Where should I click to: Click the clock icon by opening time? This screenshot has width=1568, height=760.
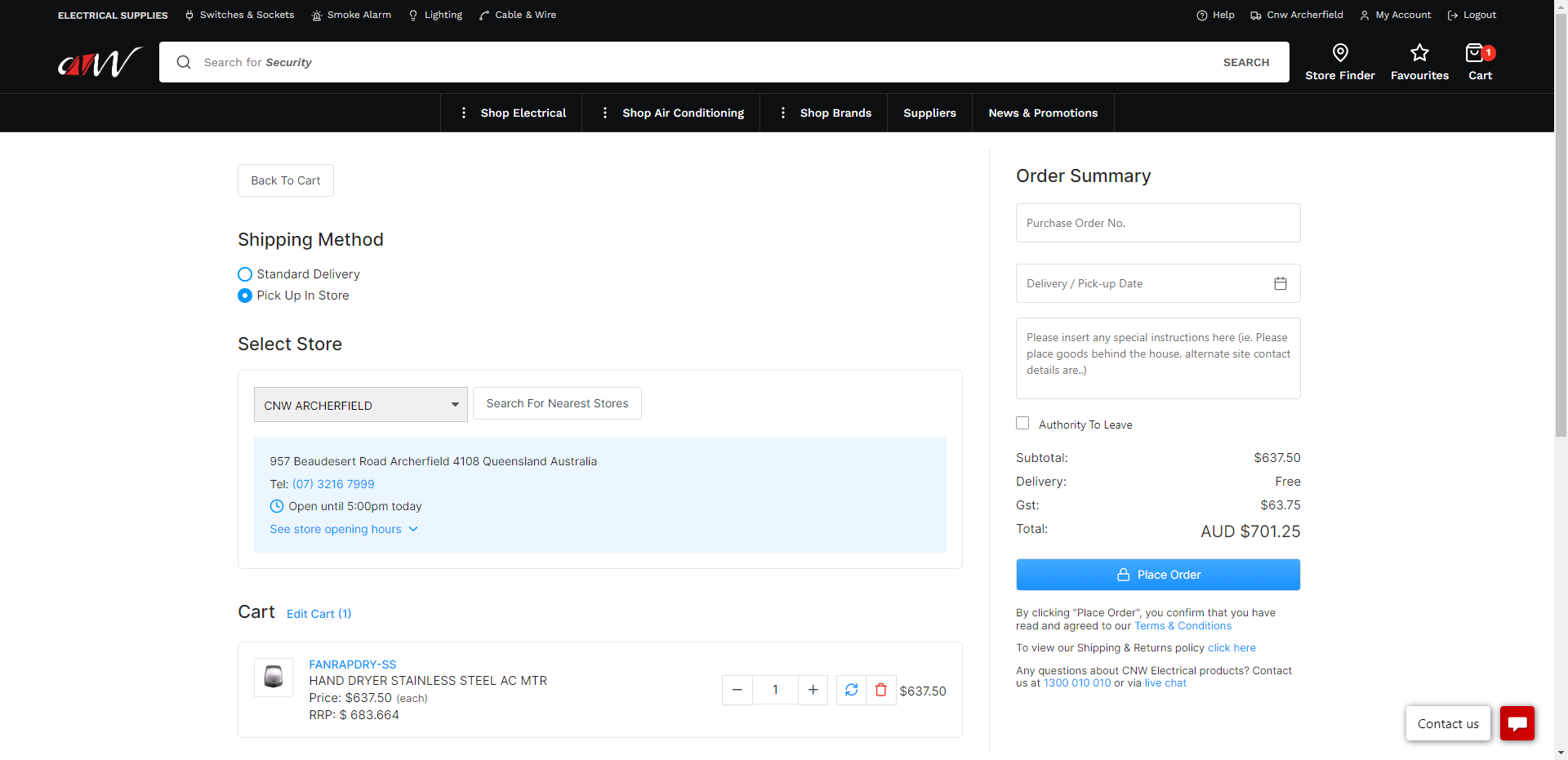pyautogui.click(x=277, y=506)
